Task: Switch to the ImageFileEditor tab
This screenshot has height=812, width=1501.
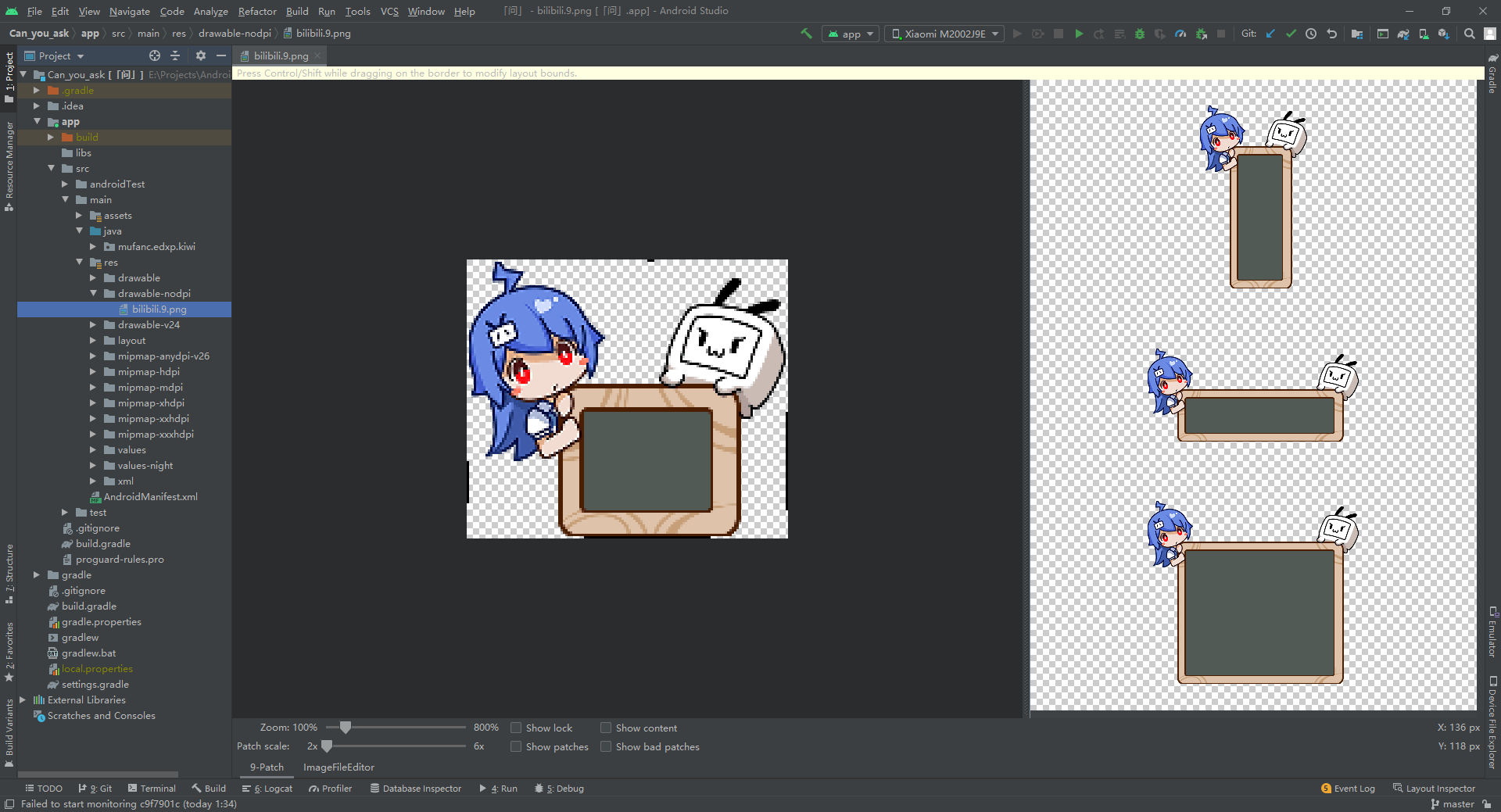Action: (x=339, y=767)
